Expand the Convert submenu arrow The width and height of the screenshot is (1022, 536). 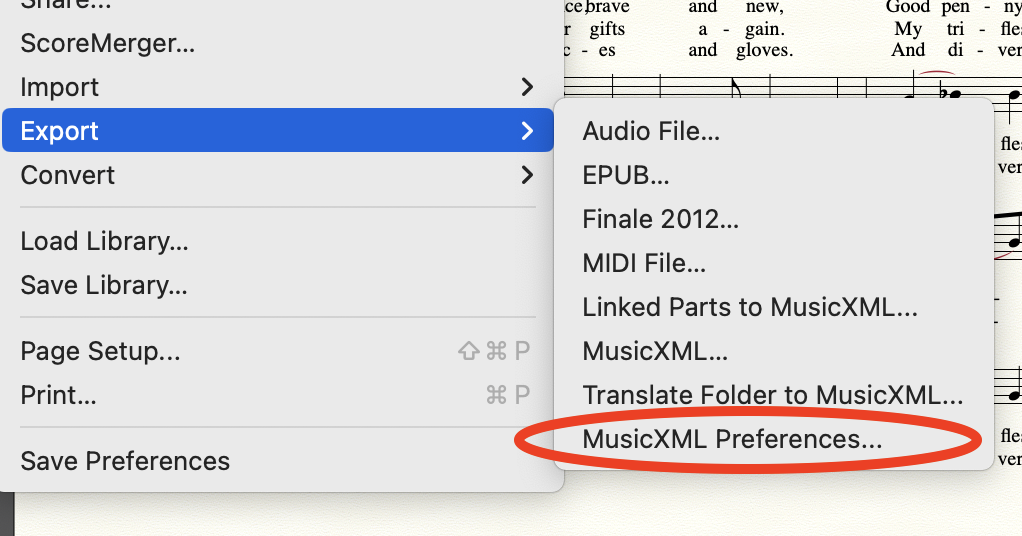[x=527, y=175]
